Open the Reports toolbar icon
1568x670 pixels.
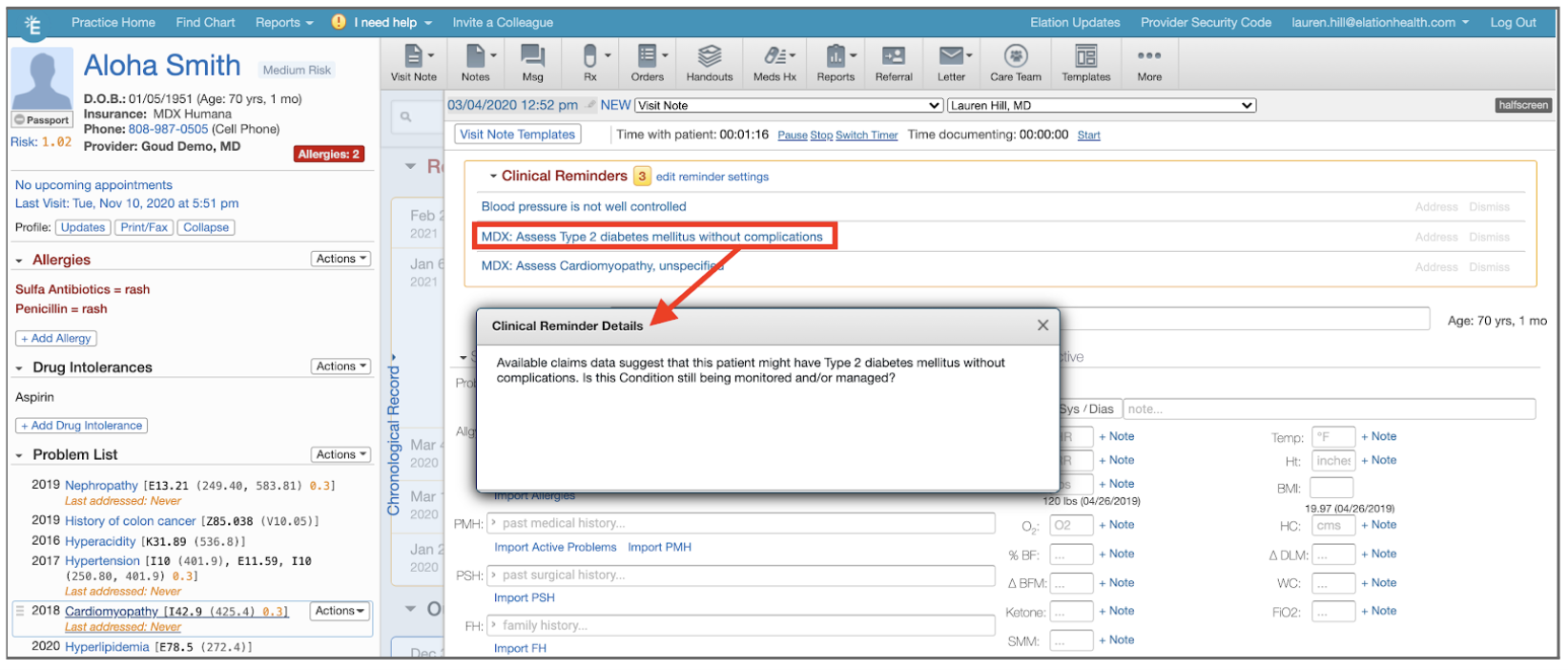tap(836, 63)
